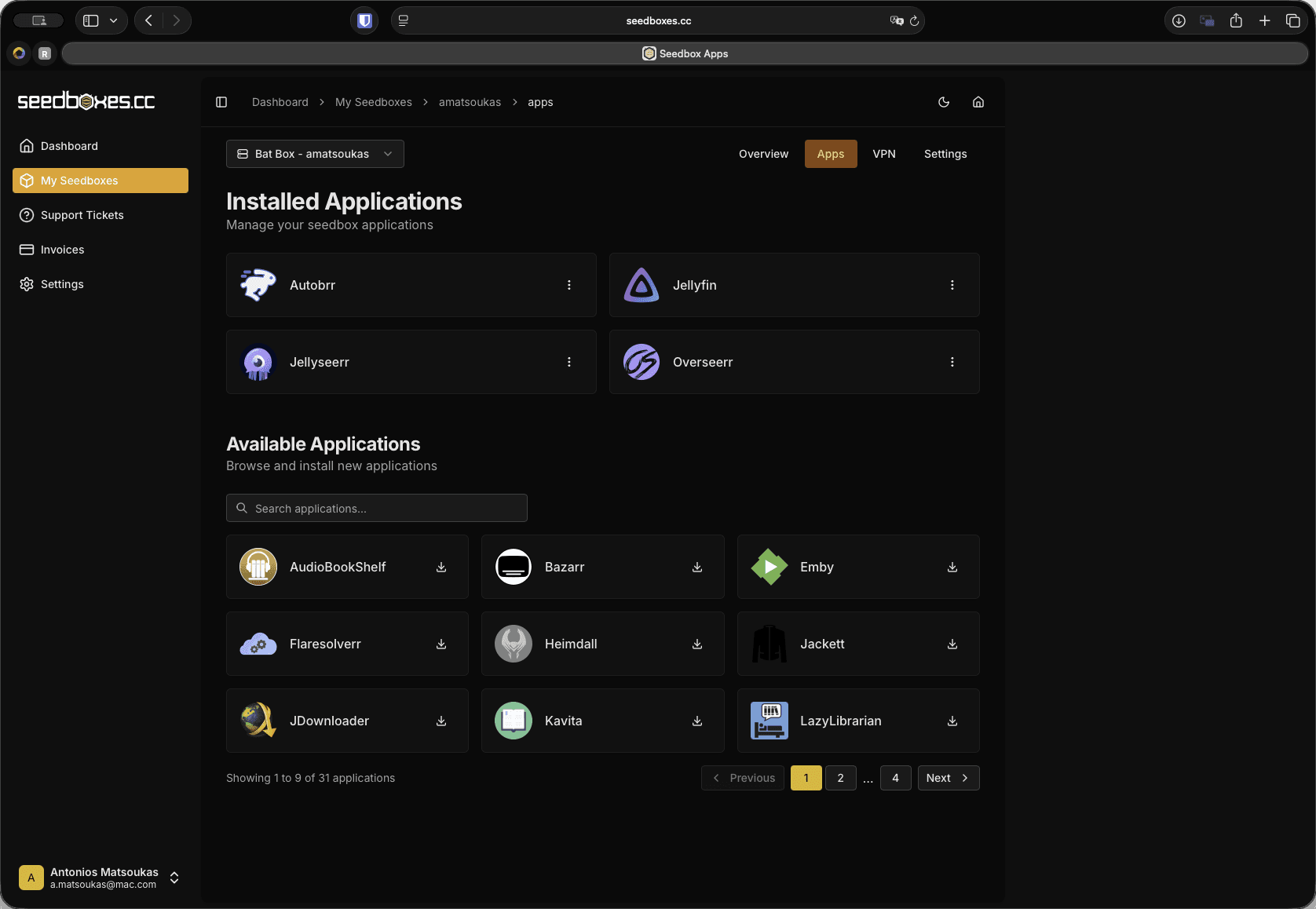Click the LazyLibrarian logo icon
The width and height of the screenshot is (1316, 909).
pyautogui.click(x=769, y=721)
